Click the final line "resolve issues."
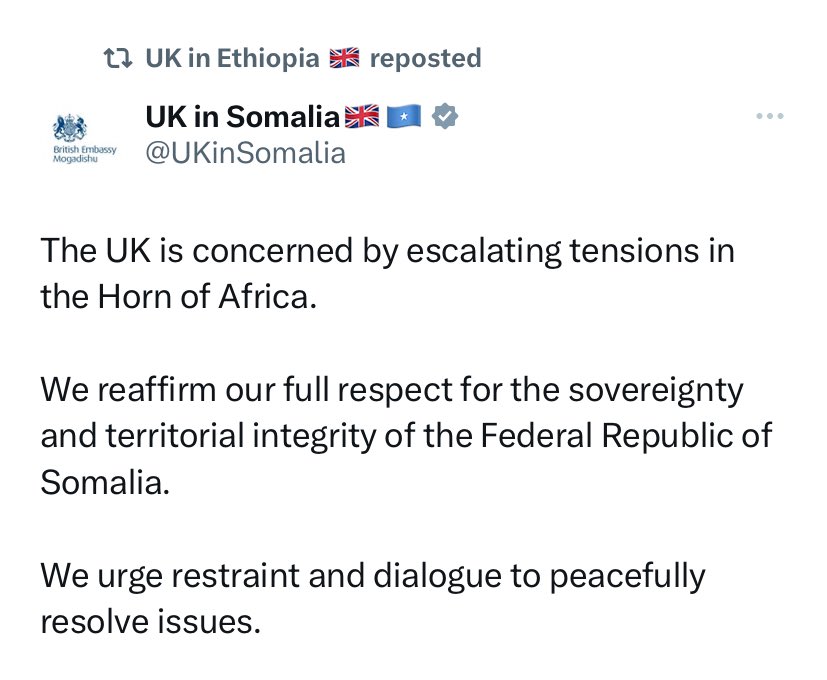Screen dimensions: 827x680 150,621
